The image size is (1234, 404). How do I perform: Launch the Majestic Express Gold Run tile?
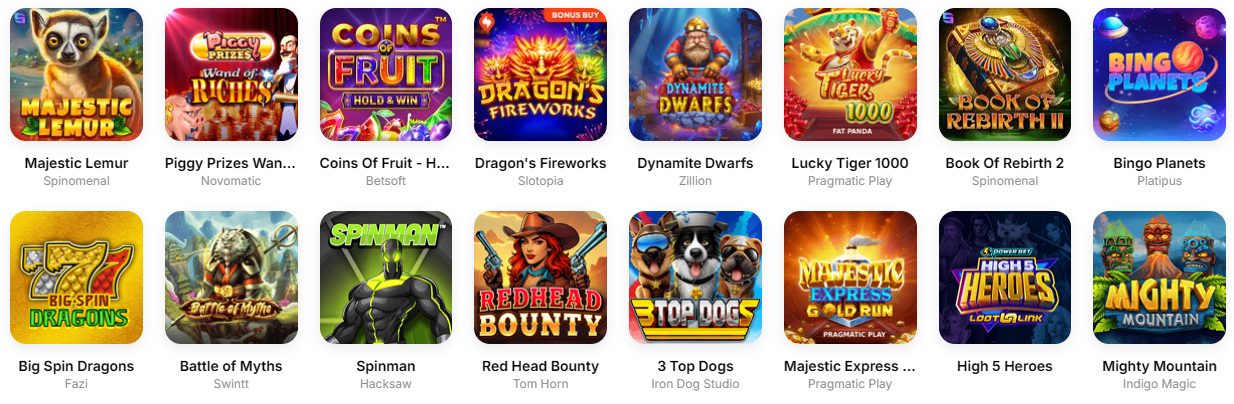click(x=850, y=277)
